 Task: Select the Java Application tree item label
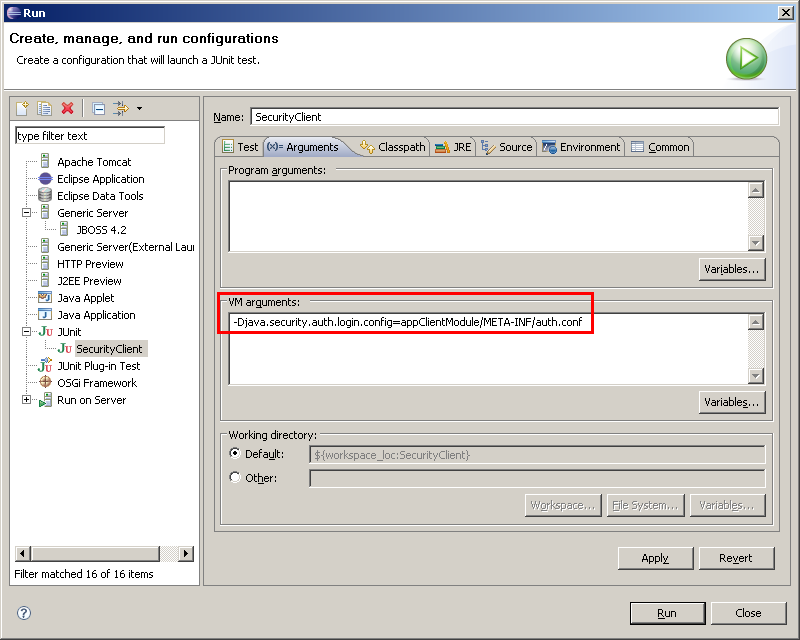[96, 314]
